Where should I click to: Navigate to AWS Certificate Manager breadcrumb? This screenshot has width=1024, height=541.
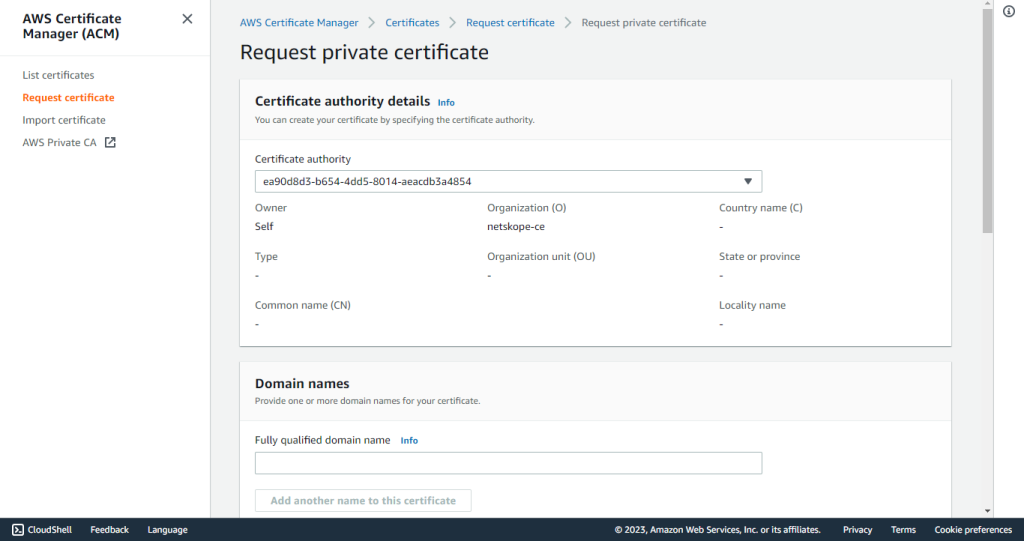299,23
